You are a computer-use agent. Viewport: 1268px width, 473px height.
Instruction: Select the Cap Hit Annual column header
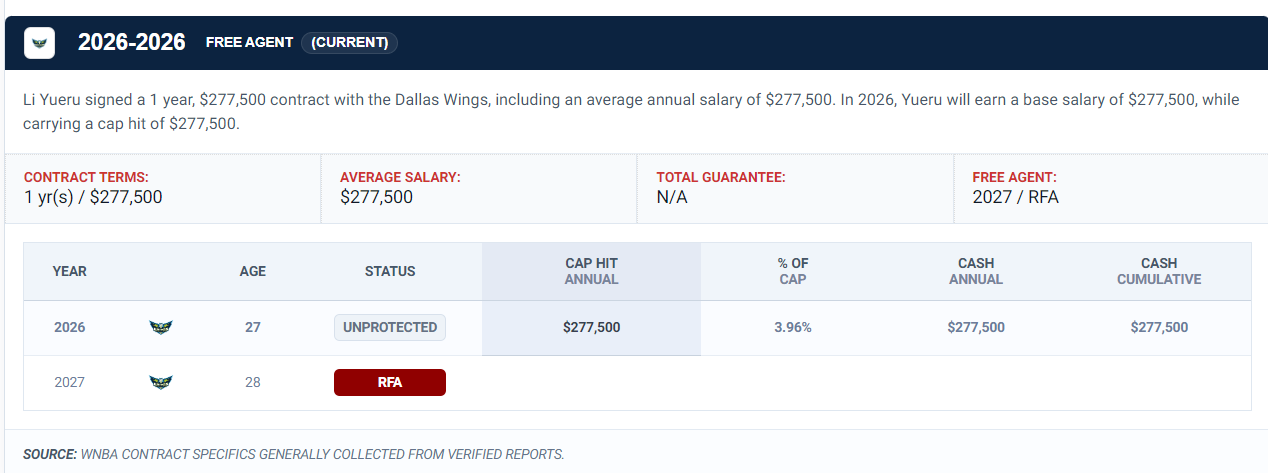(591, 271)
